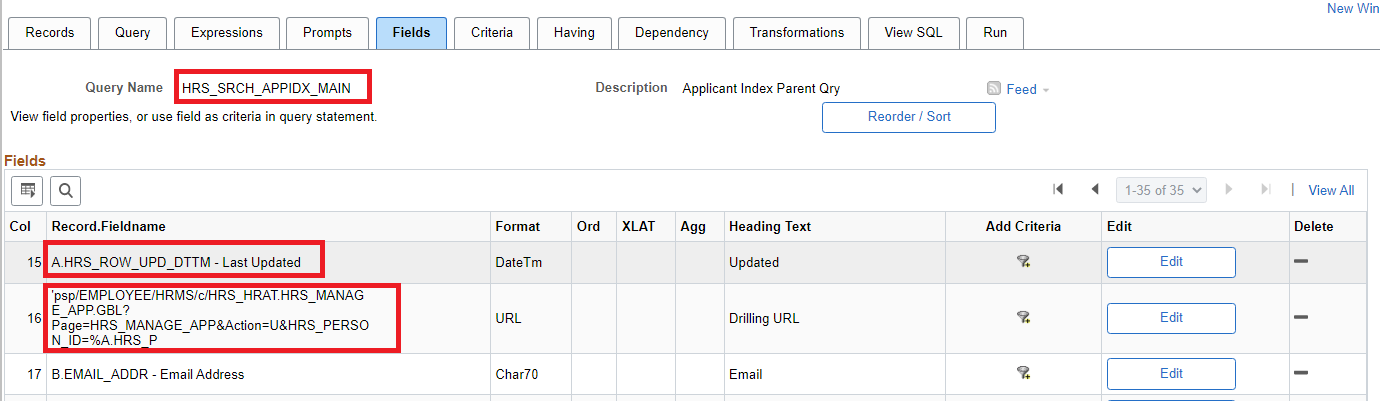Delete the Drilling URL field row

tap(1301, 317)
